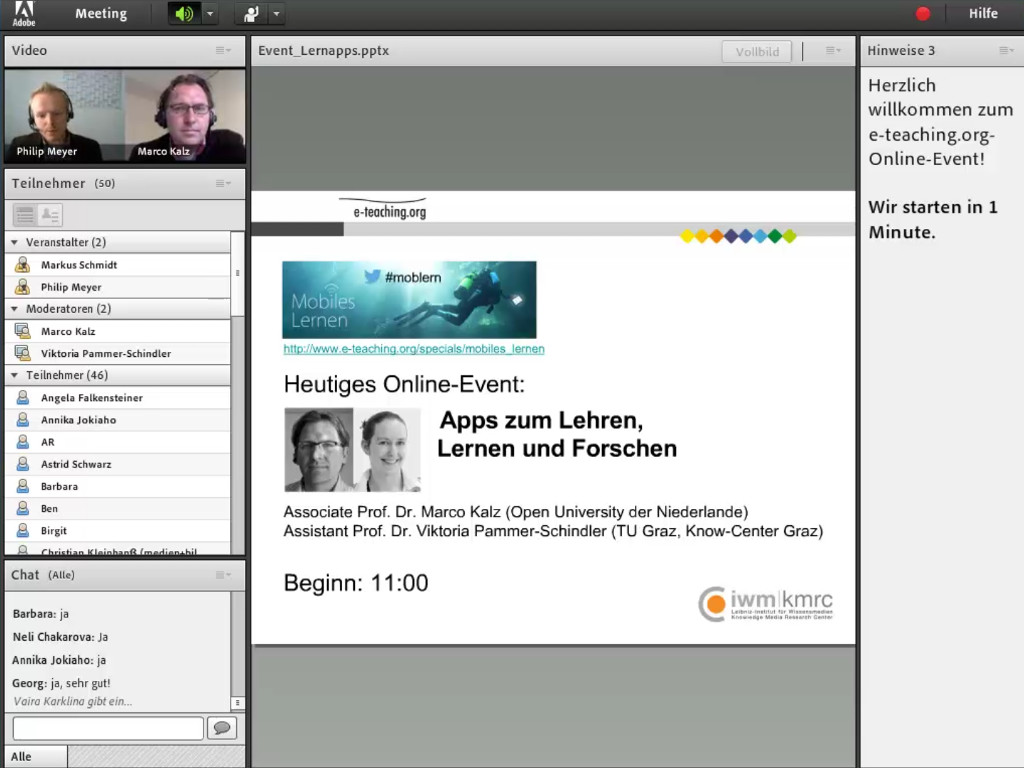This screenshot has height=768, width=1024.
Task: Select Astrid Schwarz in attendee list
Action: (x=118, y=464)
